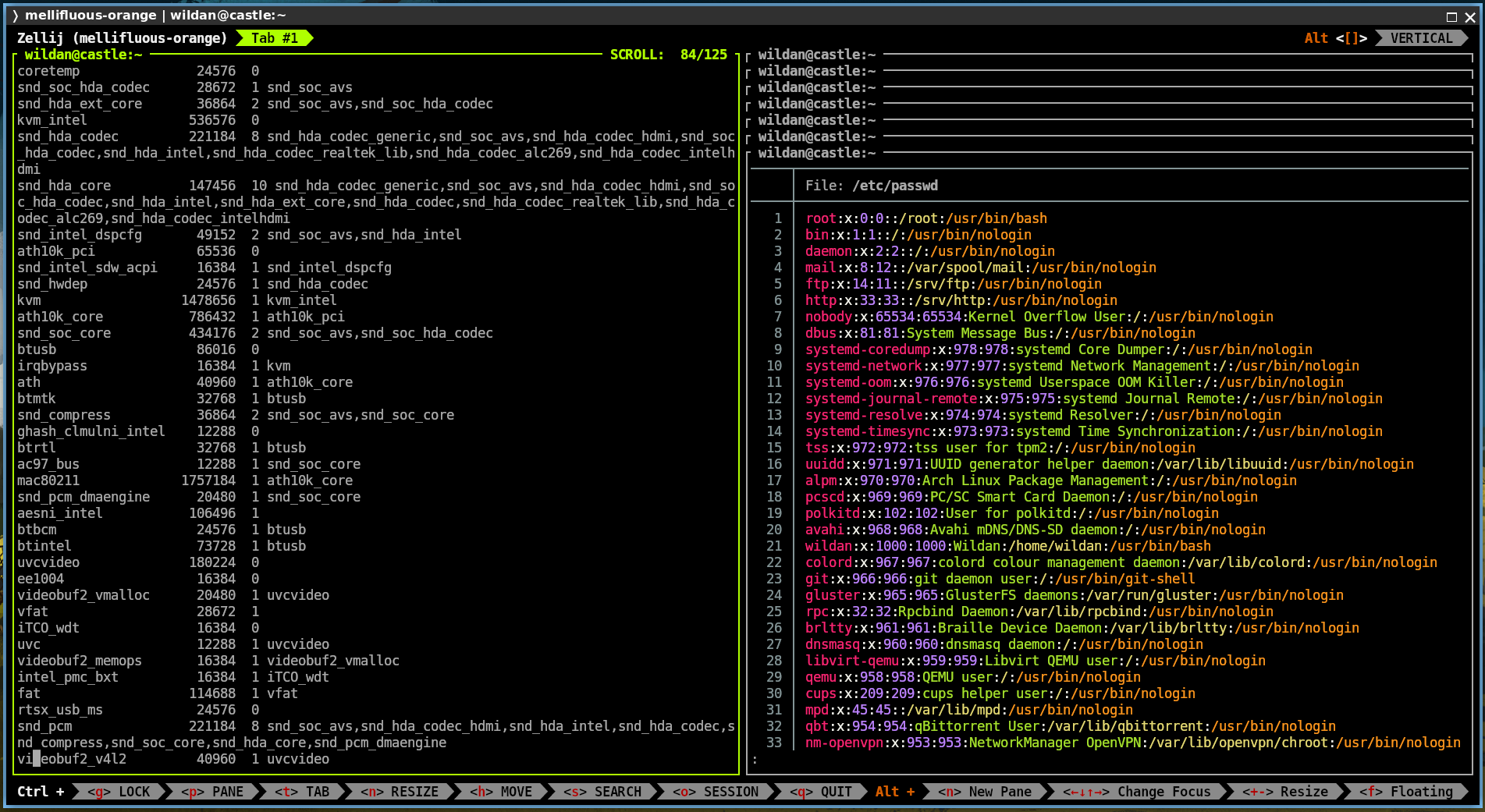
Task: Click the nm-openvpn entry on line 33
Action: tap(1133, 743)
